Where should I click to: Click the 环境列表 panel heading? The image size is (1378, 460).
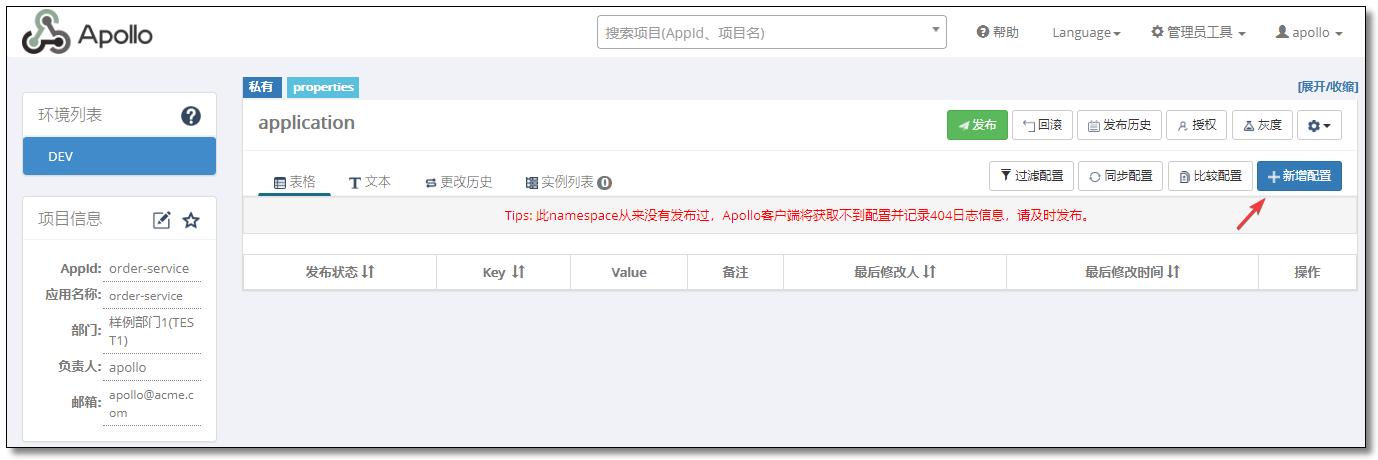click(x=70, y=115)
